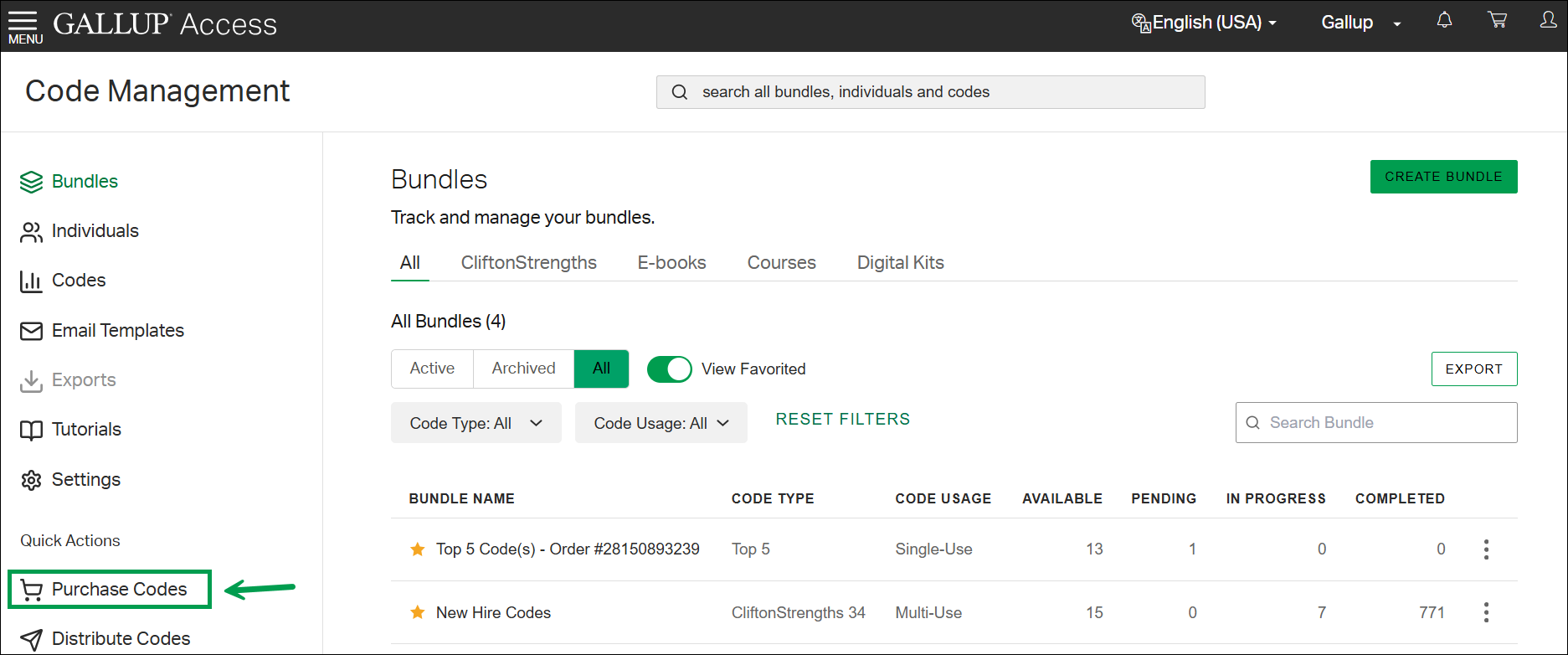
Task: Open Email Templates in the sidebar
Action: [x=118, y=331]
